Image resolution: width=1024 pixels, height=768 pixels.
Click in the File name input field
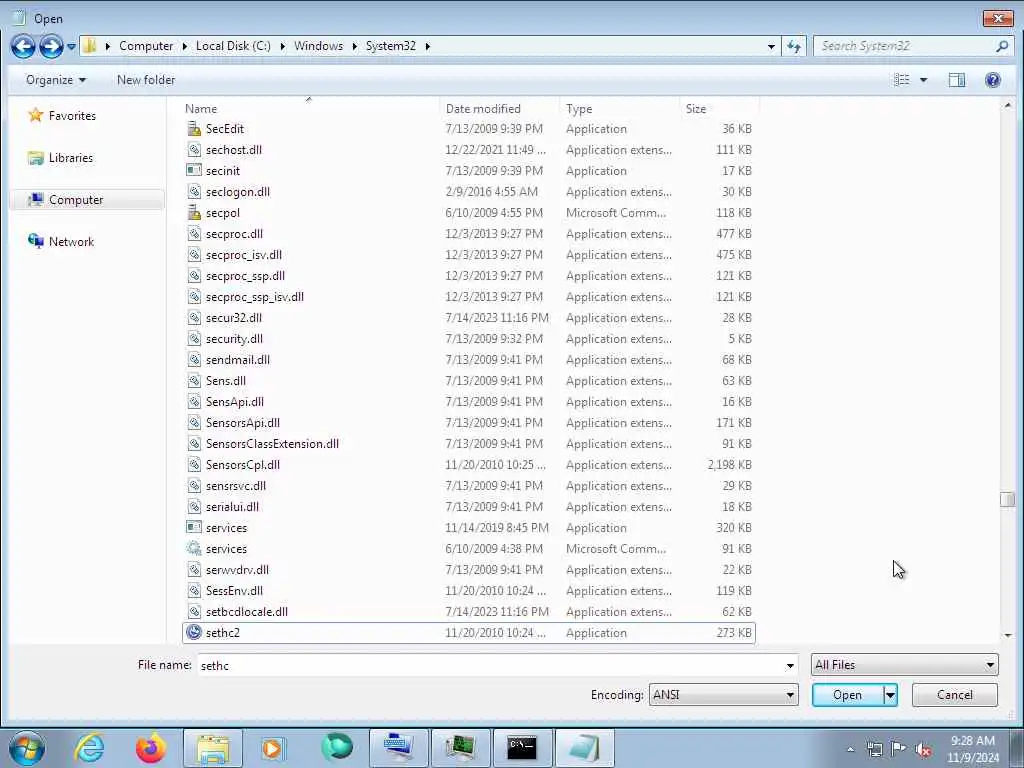[490, 665]
